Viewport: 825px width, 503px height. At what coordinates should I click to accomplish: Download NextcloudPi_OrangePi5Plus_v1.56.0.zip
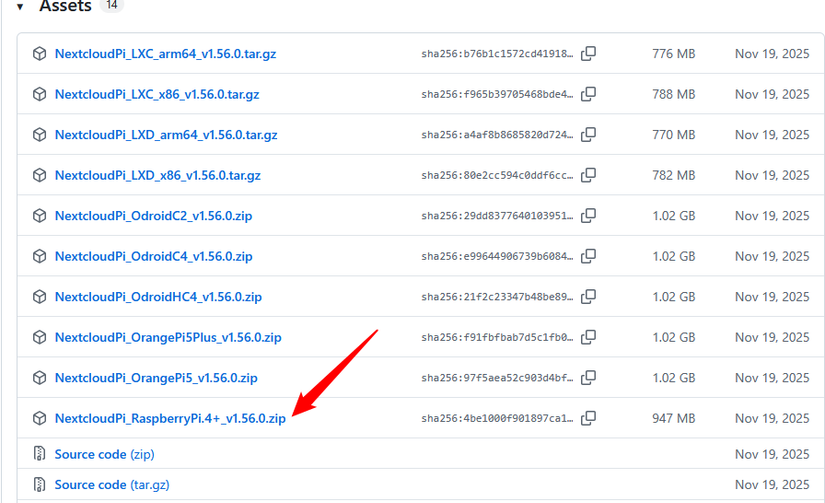[168, 337]
